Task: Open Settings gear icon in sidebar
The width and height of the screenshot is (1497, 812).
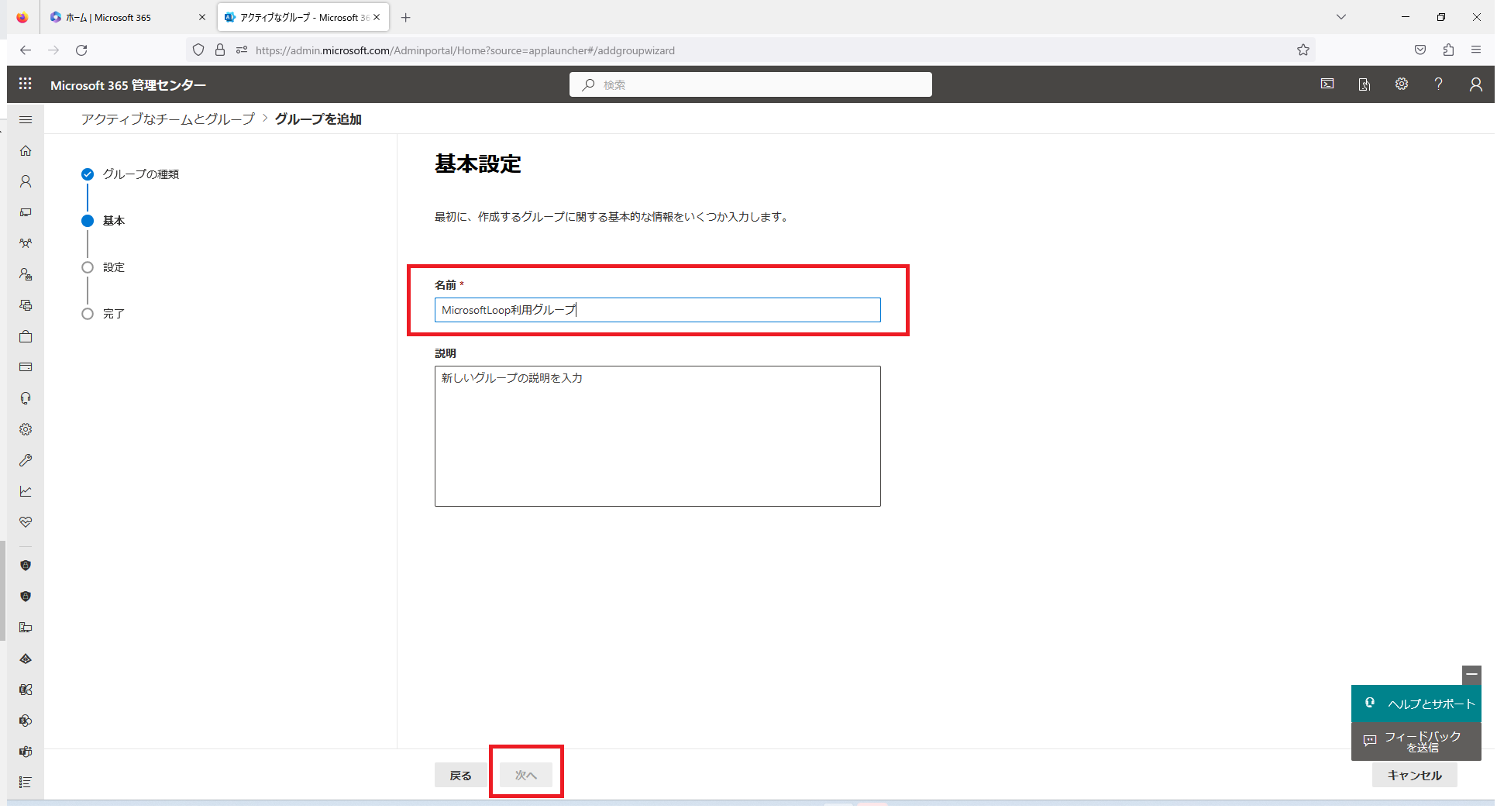Action: pyautogui.click(x=26, y=429)
